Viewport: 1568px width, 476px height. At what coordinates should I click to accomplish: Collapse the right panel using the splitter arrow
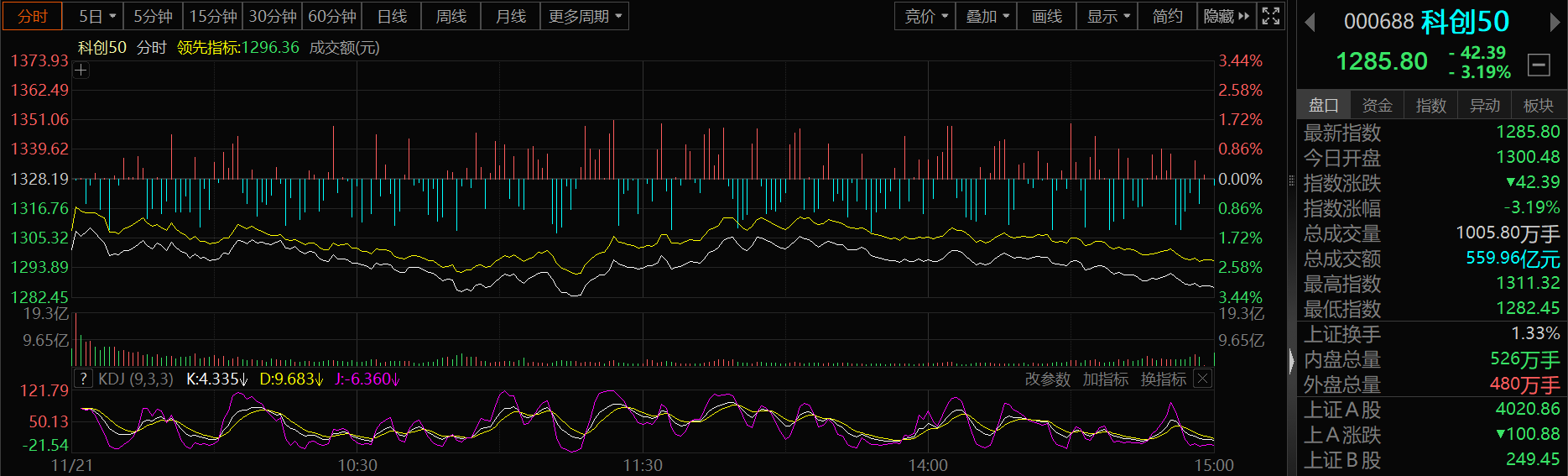(1291, 361)
